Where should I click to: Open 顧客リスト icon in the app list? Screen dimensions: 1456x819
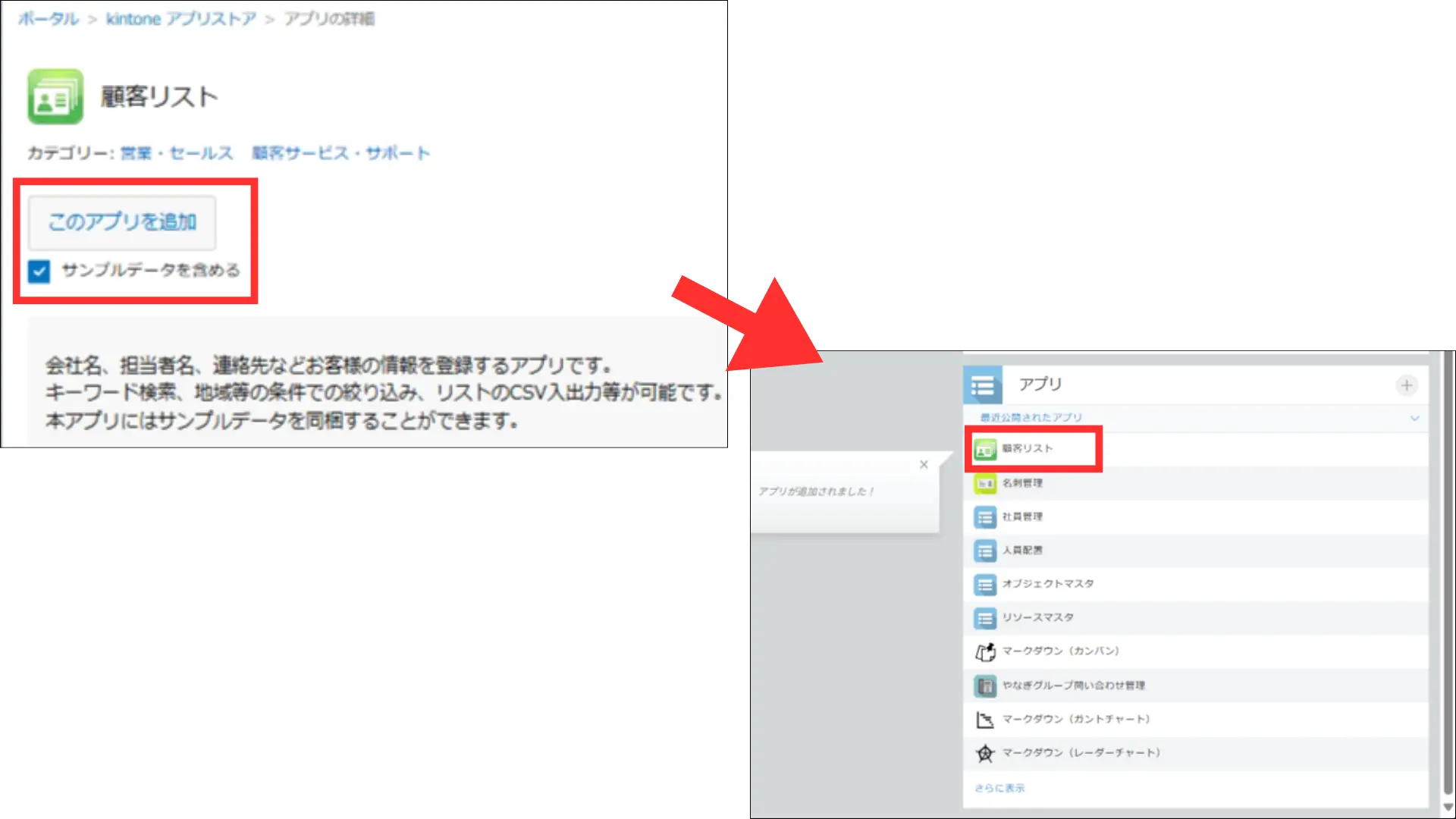pyautogui.click(x=985, y=449)
